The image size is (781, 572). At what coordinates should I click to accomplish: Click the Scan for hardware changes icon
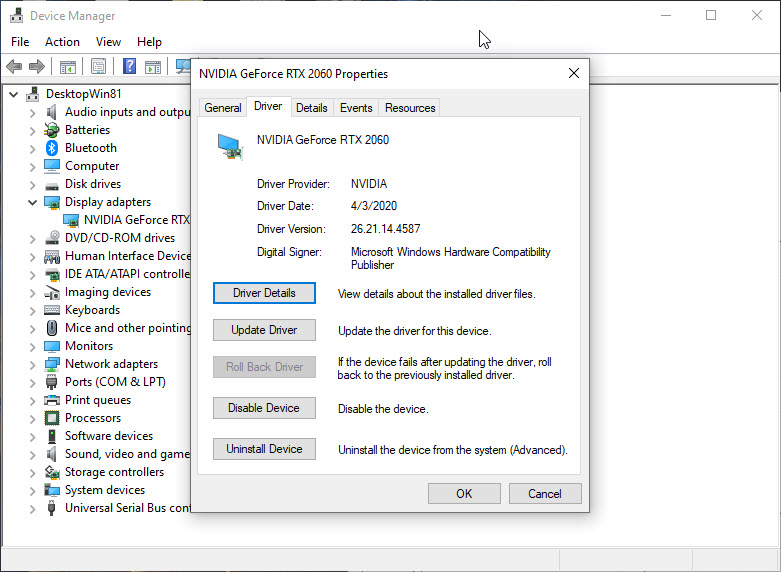click(183, 66)
